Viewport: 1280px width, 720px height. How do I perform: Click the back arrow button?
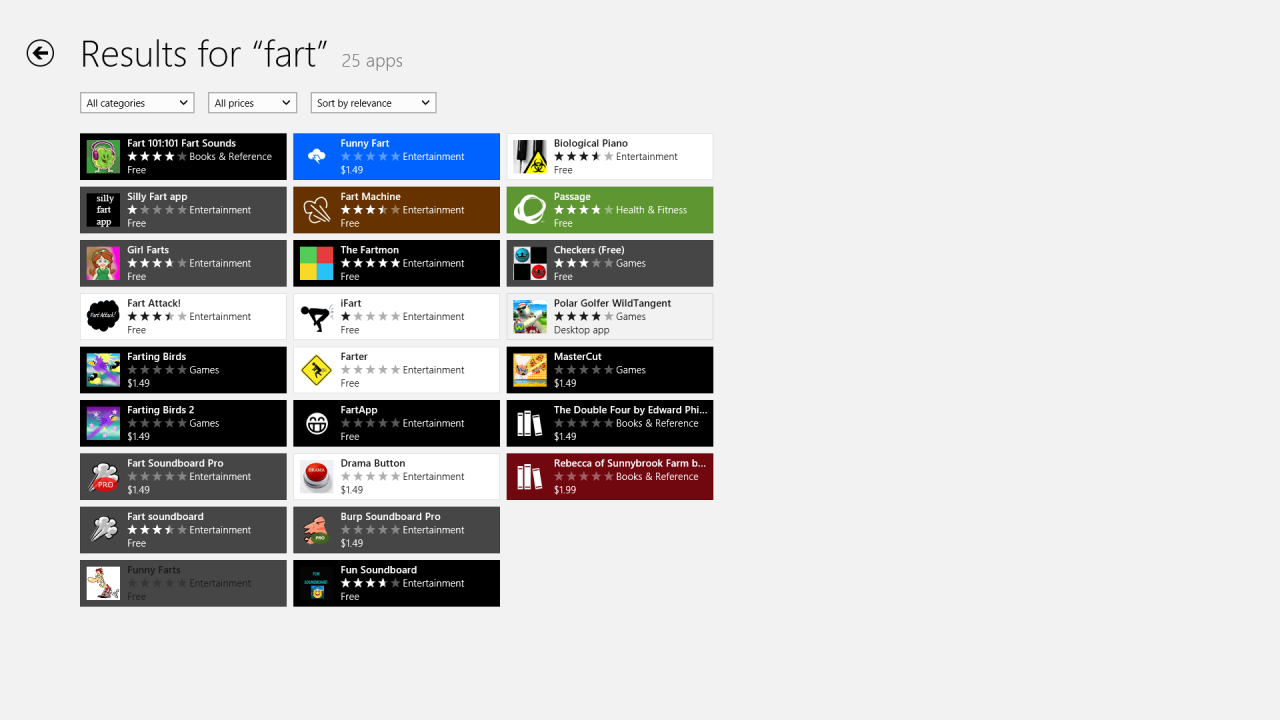pos(40,53)
